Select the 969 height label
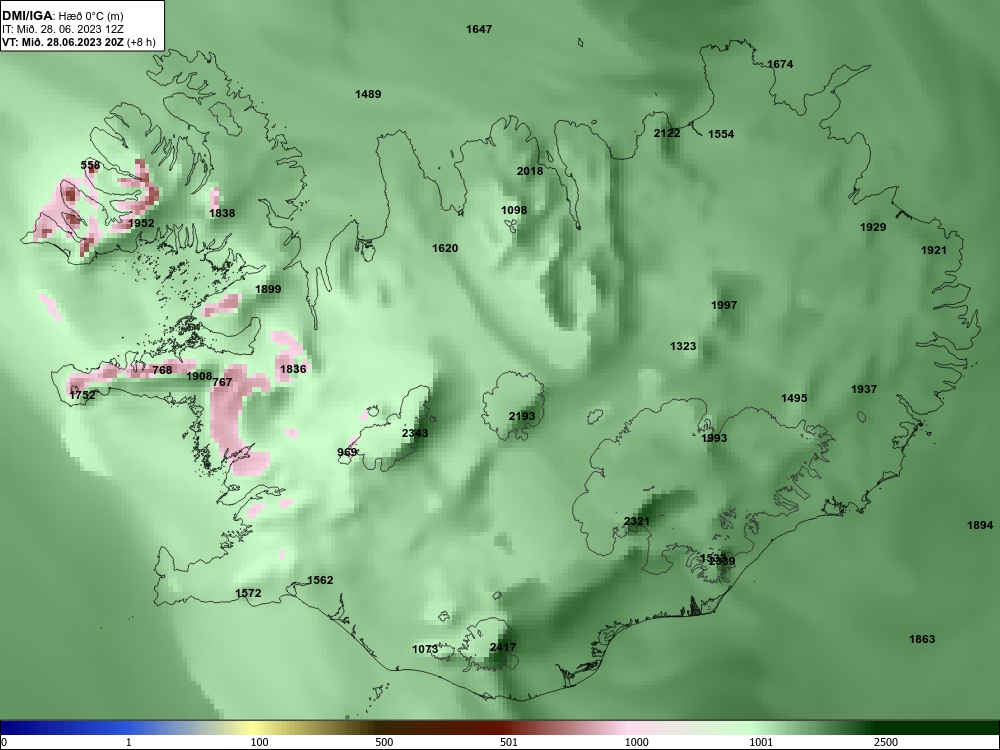The width and height of the screenshot is (1000, 750). [347, 453]
